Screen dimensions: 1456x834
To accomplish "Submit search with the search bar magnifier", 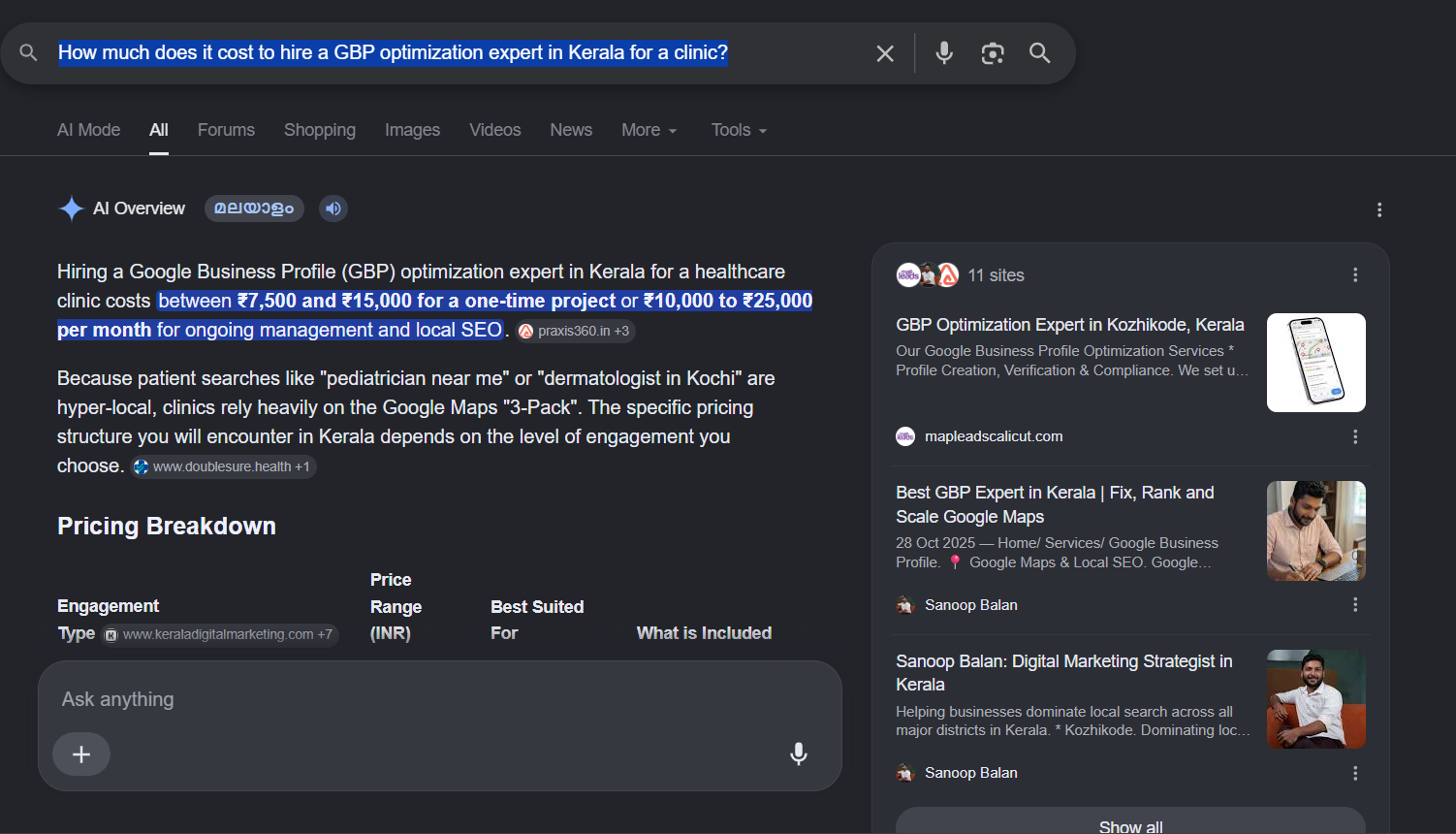I will click(1040, 53).
